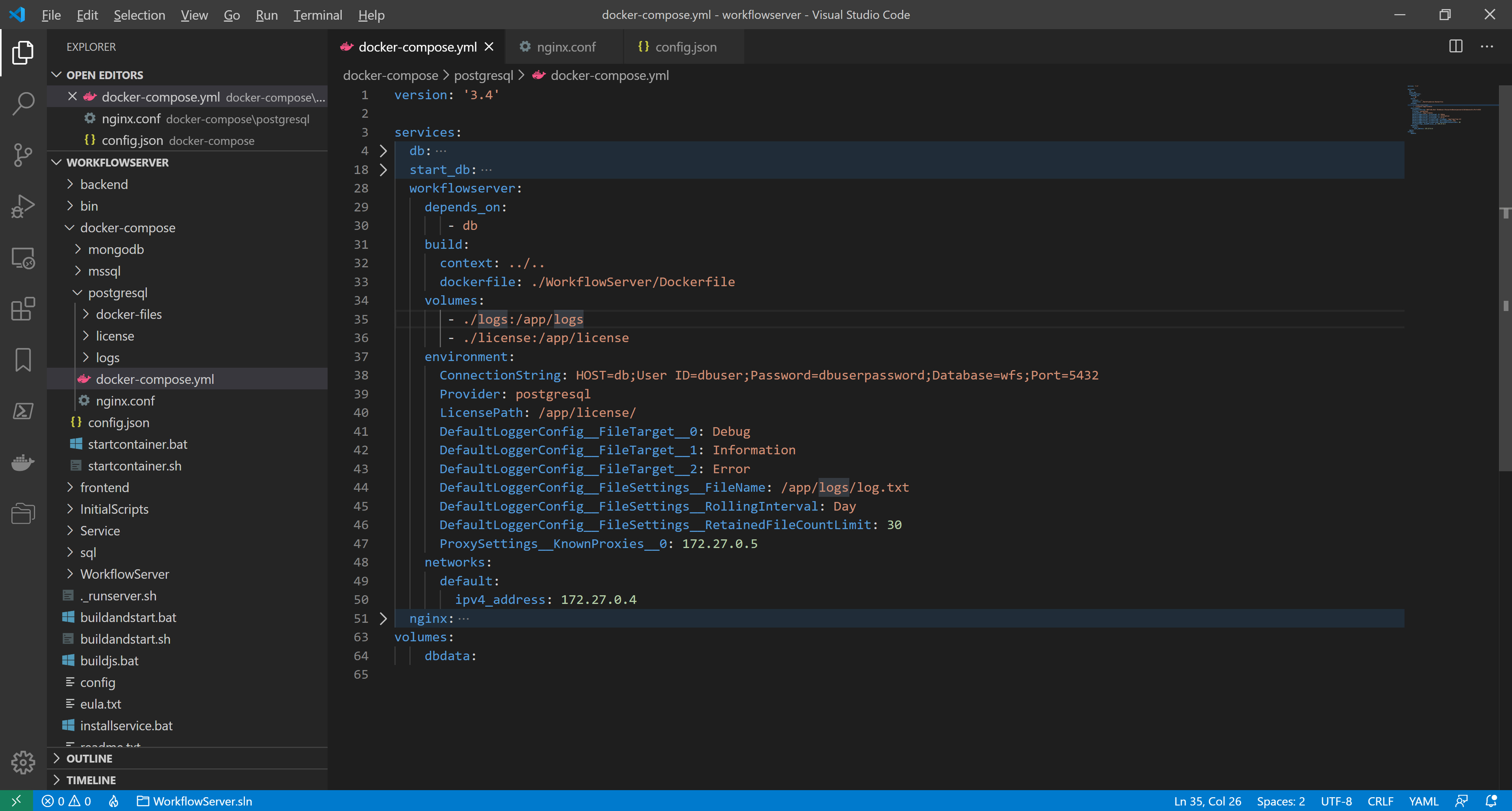The image size is (1512, 811).
Task: Open the Search view icon
Action: click(23, 103)
